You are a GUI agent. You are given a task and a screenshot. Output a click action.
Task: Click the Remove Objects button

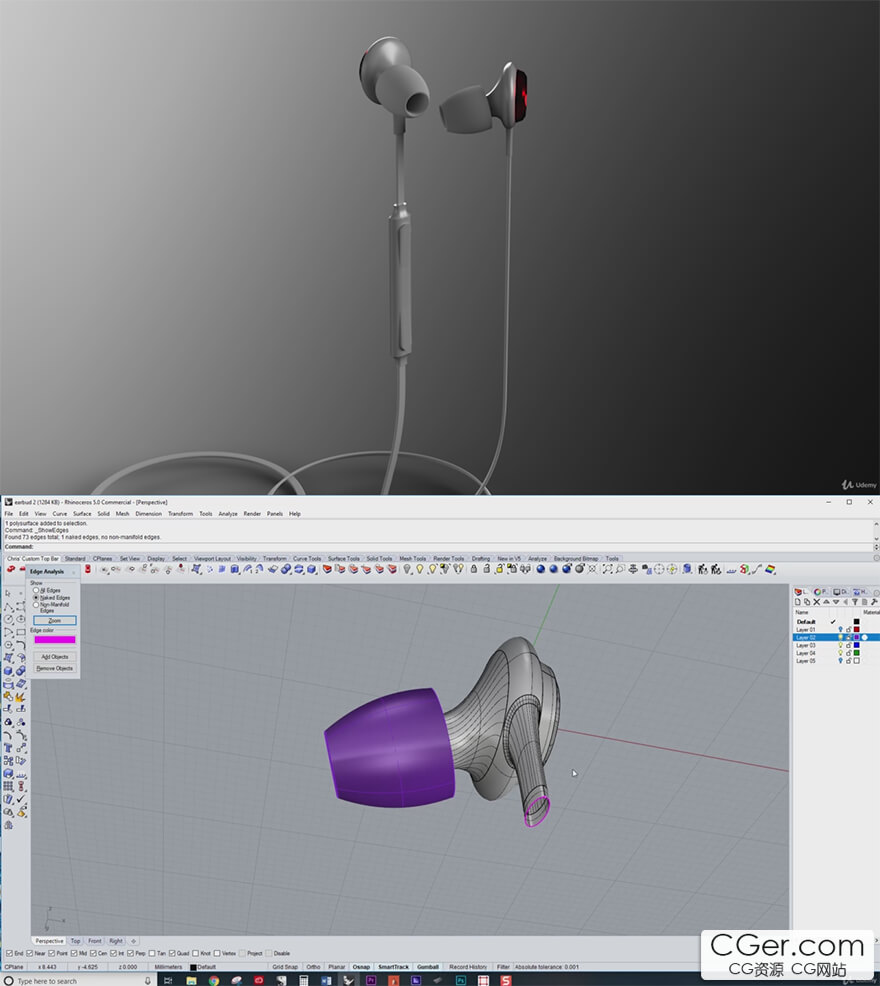click(x=54, y=668)
